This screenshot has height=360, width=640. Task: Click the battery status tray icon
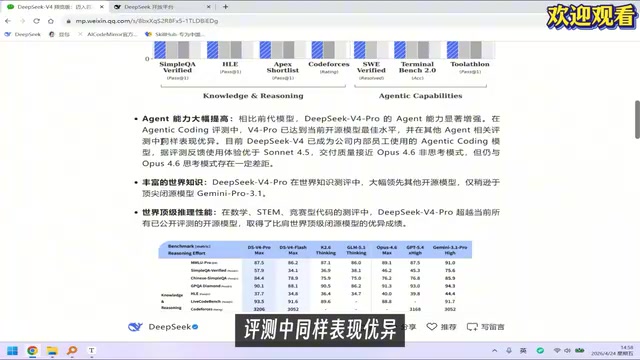[580, 351]
